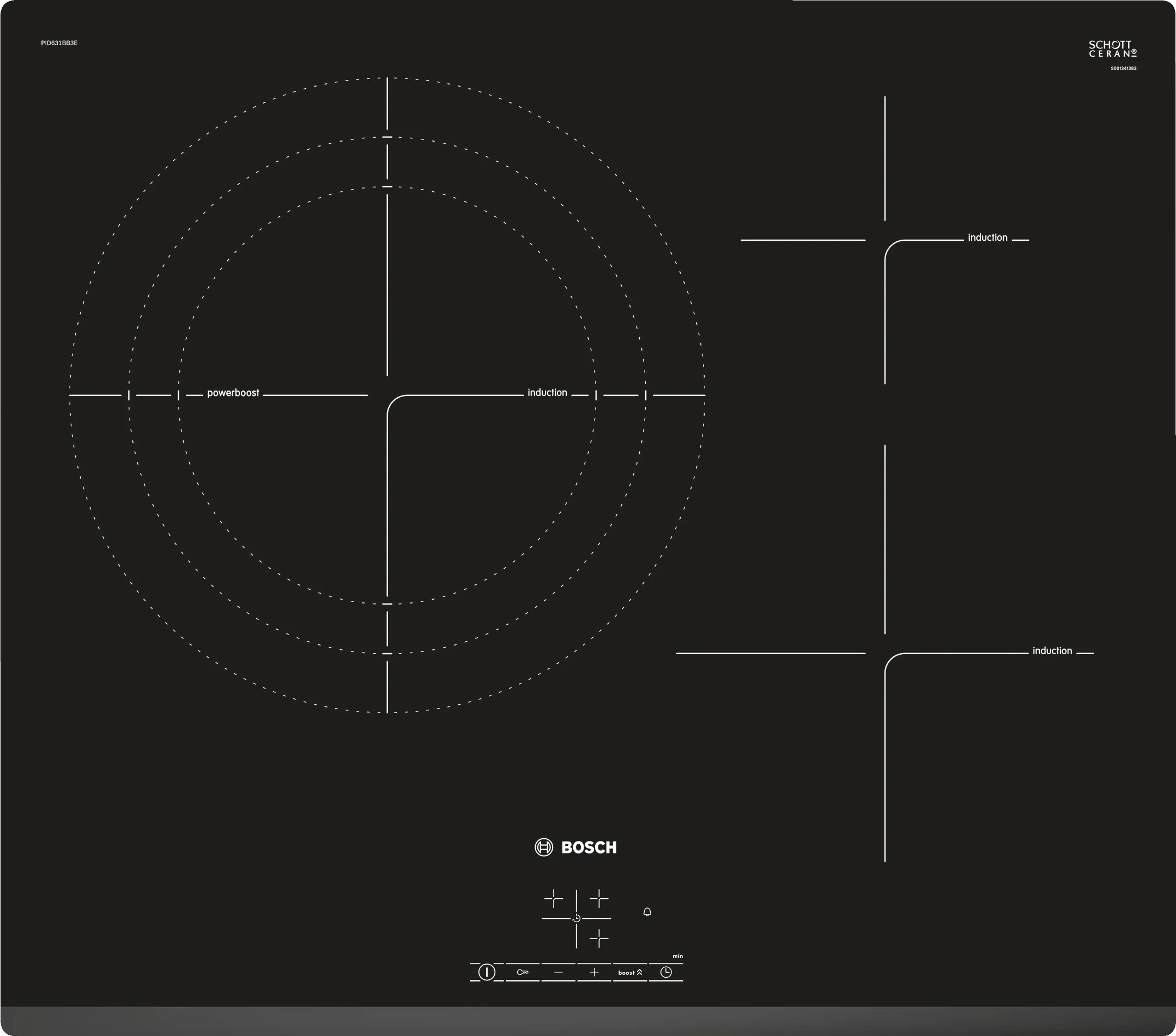Screen dimensions: 1176x1036
Task: Tap the bell alarm icon
Action: (x=647, y=912)
